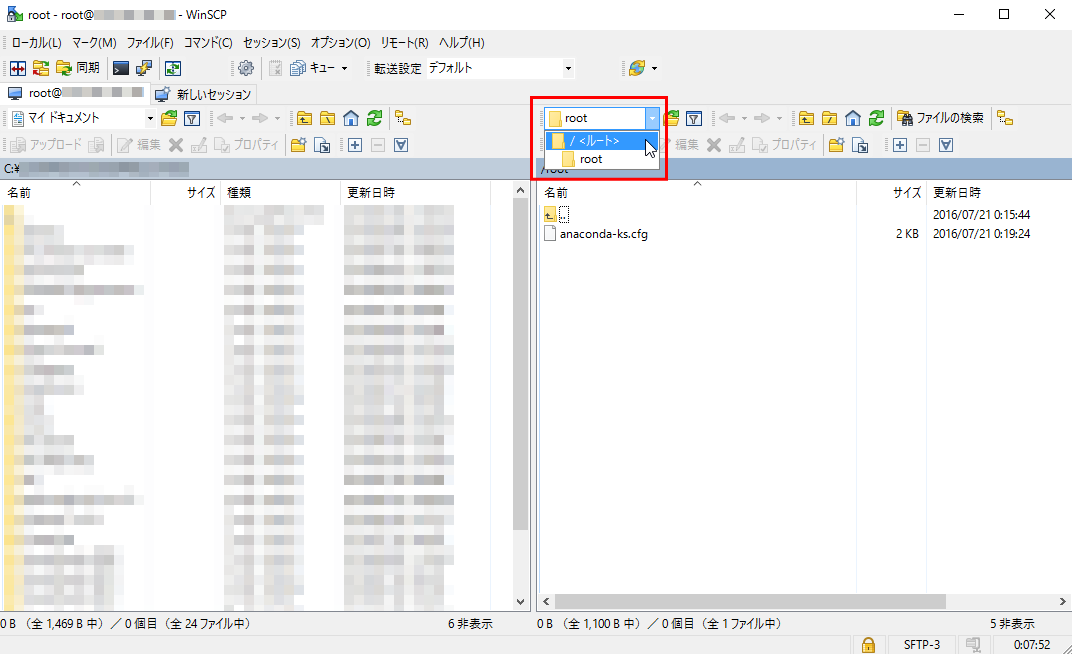The image size is (1072, 654).
Task: Click local Select Files plus icon
Action: pos(355,145)
